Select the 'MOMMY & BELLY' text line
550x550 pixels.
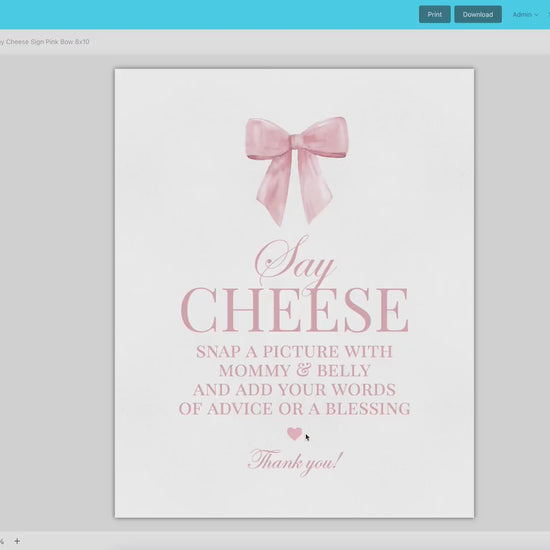pos(295,371)
